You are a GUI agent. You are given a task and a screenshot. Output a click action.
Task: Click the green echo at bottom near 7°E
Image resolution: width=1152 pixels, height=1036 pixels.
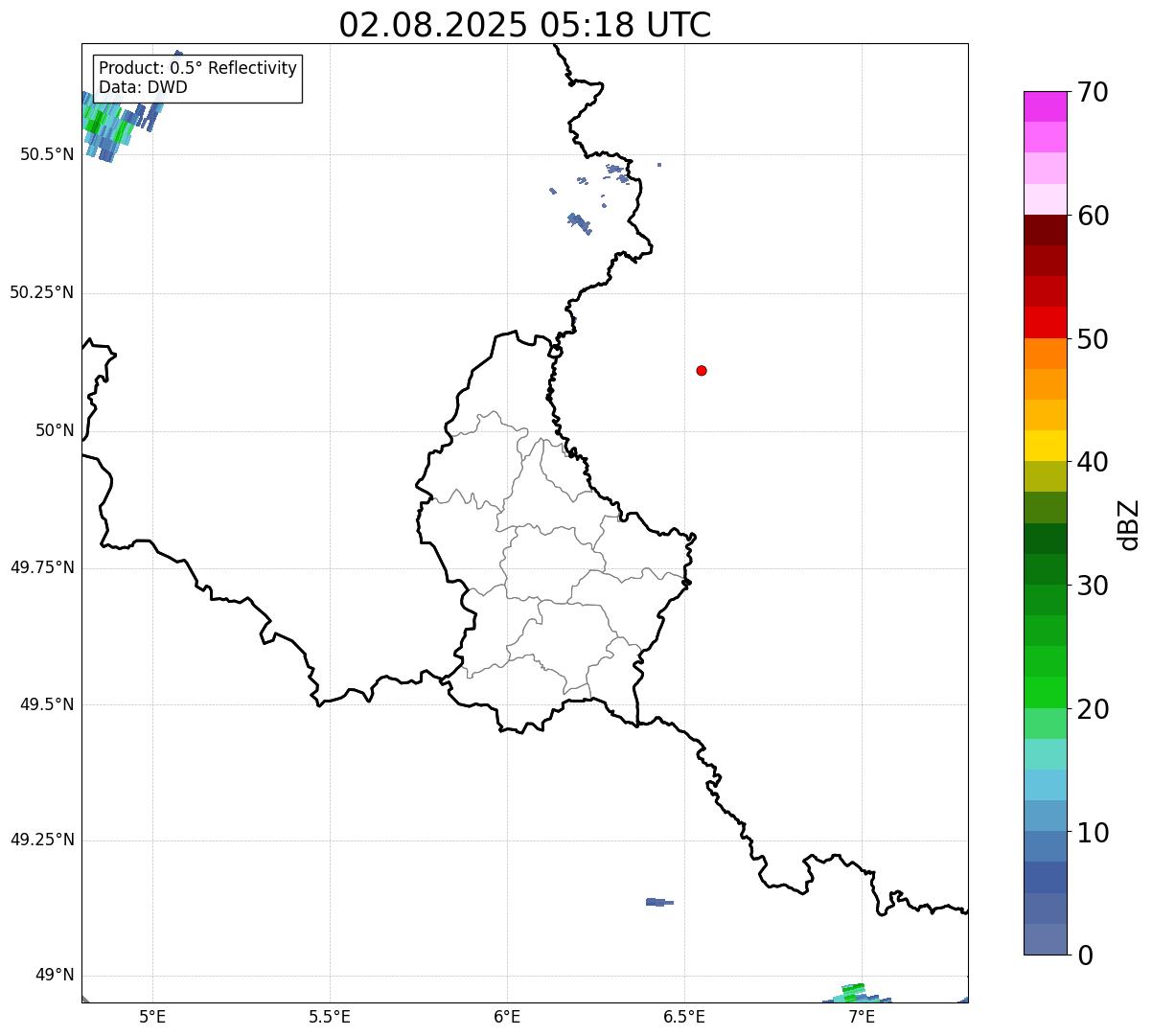tap(855, 993)
